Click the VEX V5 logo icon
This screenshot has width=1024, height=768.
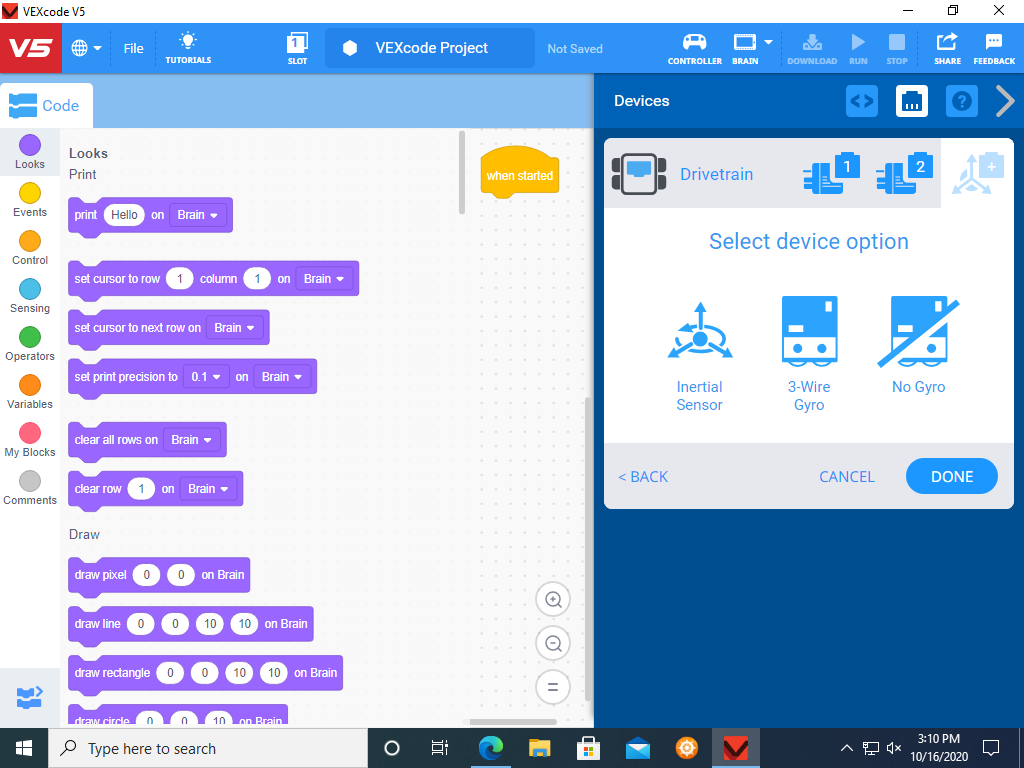(31, 48)
